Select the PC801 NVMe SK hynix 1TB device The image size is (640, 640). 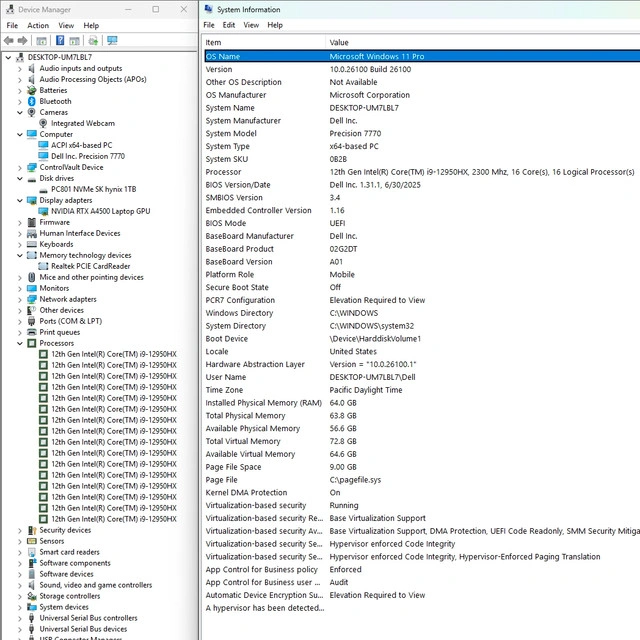click(93, 189)
